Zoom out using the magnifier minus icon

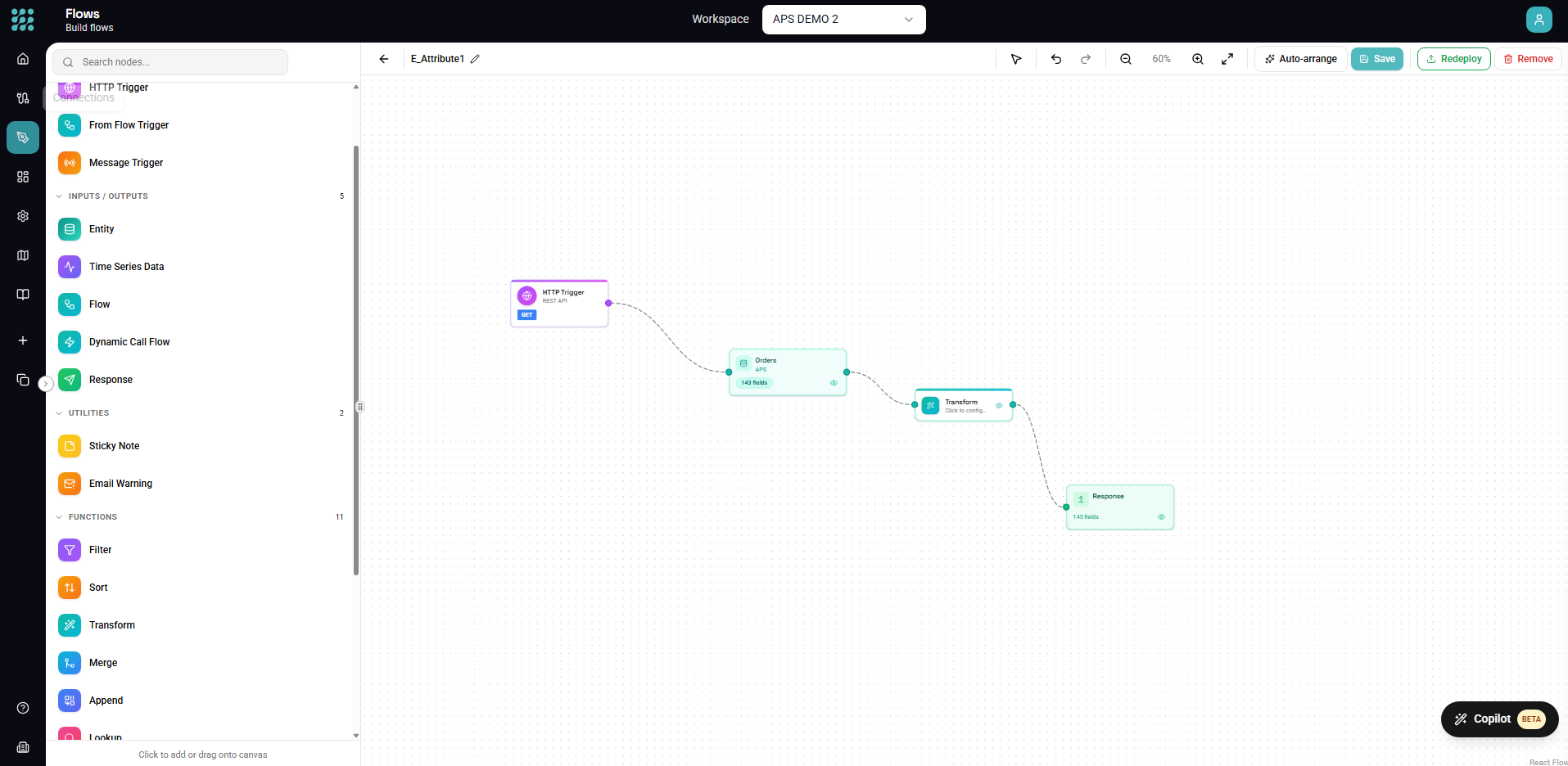click(x=1126, y=59)
